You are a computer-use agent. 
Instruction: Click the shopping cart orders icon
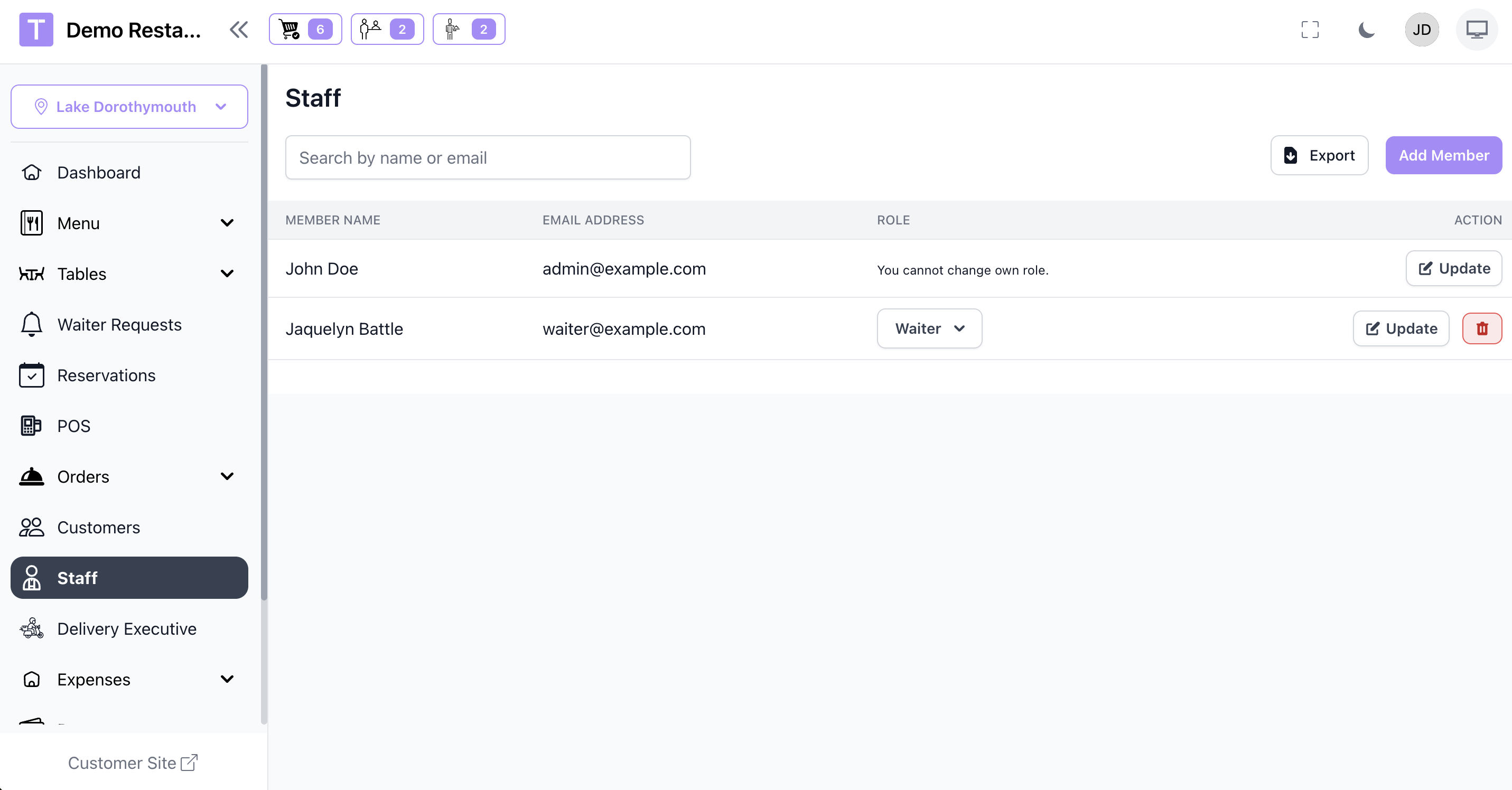(x=305, y=30)
